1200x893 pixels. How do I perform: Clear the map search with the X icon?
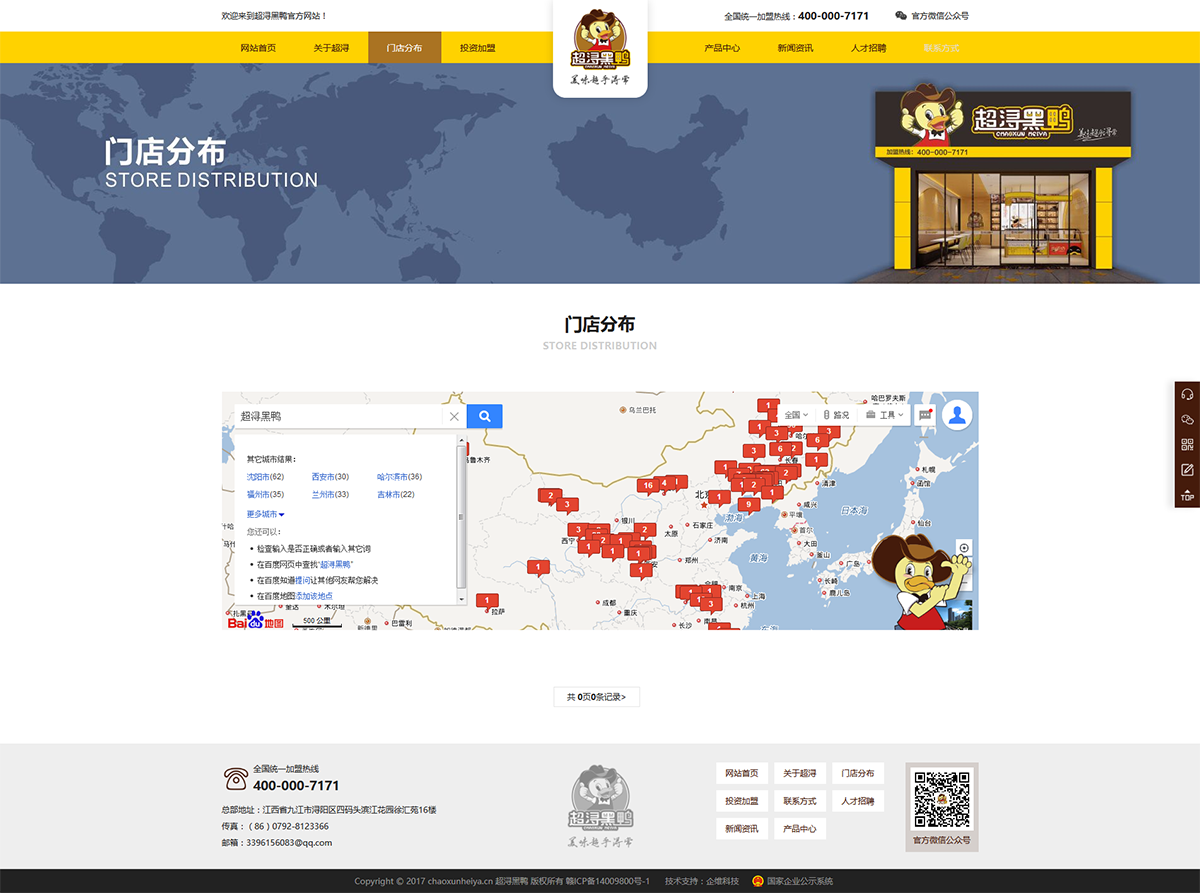(x=454, y=416)
